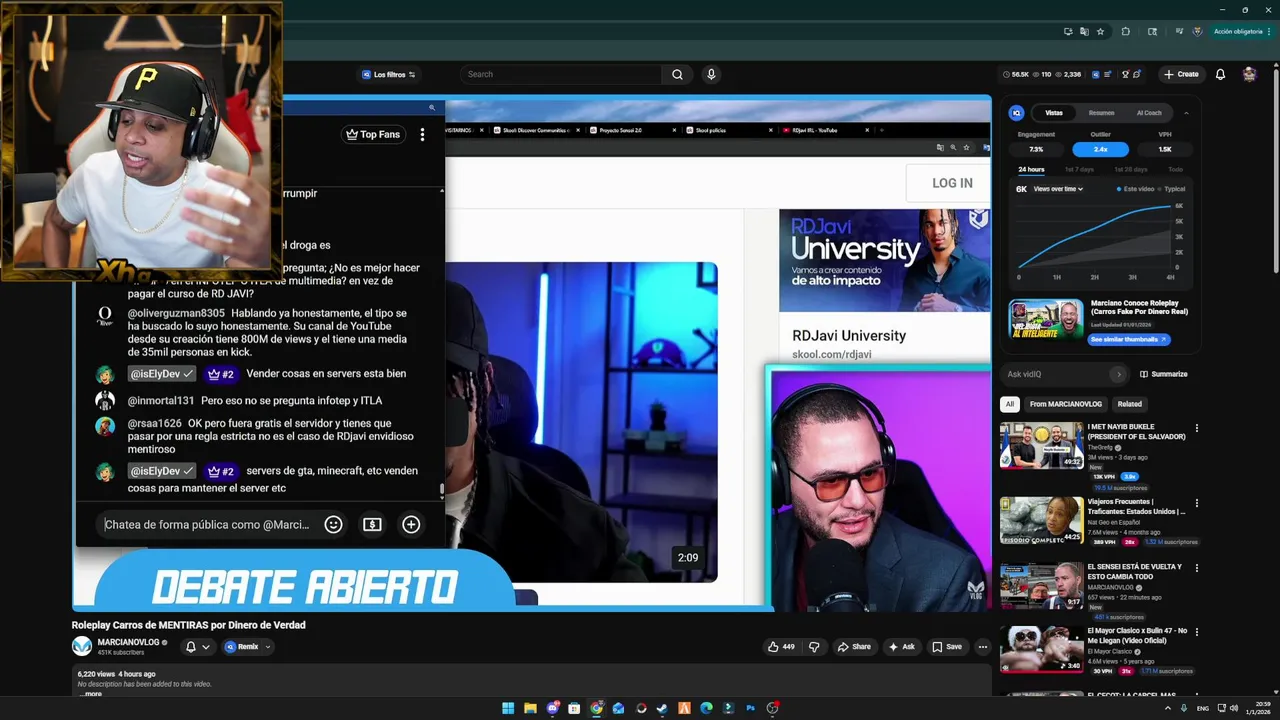Image resolution: width=1280 pixels, height=720 pixels.
Task: Select the 1st 28 days range tab
Action: click(x=1130, y=169)
